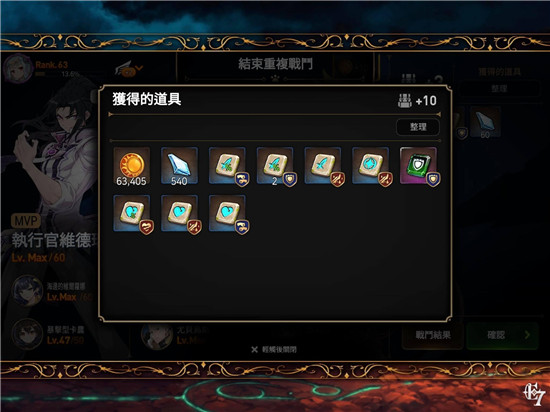This screenshot has height=412, width=550.
Task: Expand the chevron beside the pet icon
Action: (139, 68)
